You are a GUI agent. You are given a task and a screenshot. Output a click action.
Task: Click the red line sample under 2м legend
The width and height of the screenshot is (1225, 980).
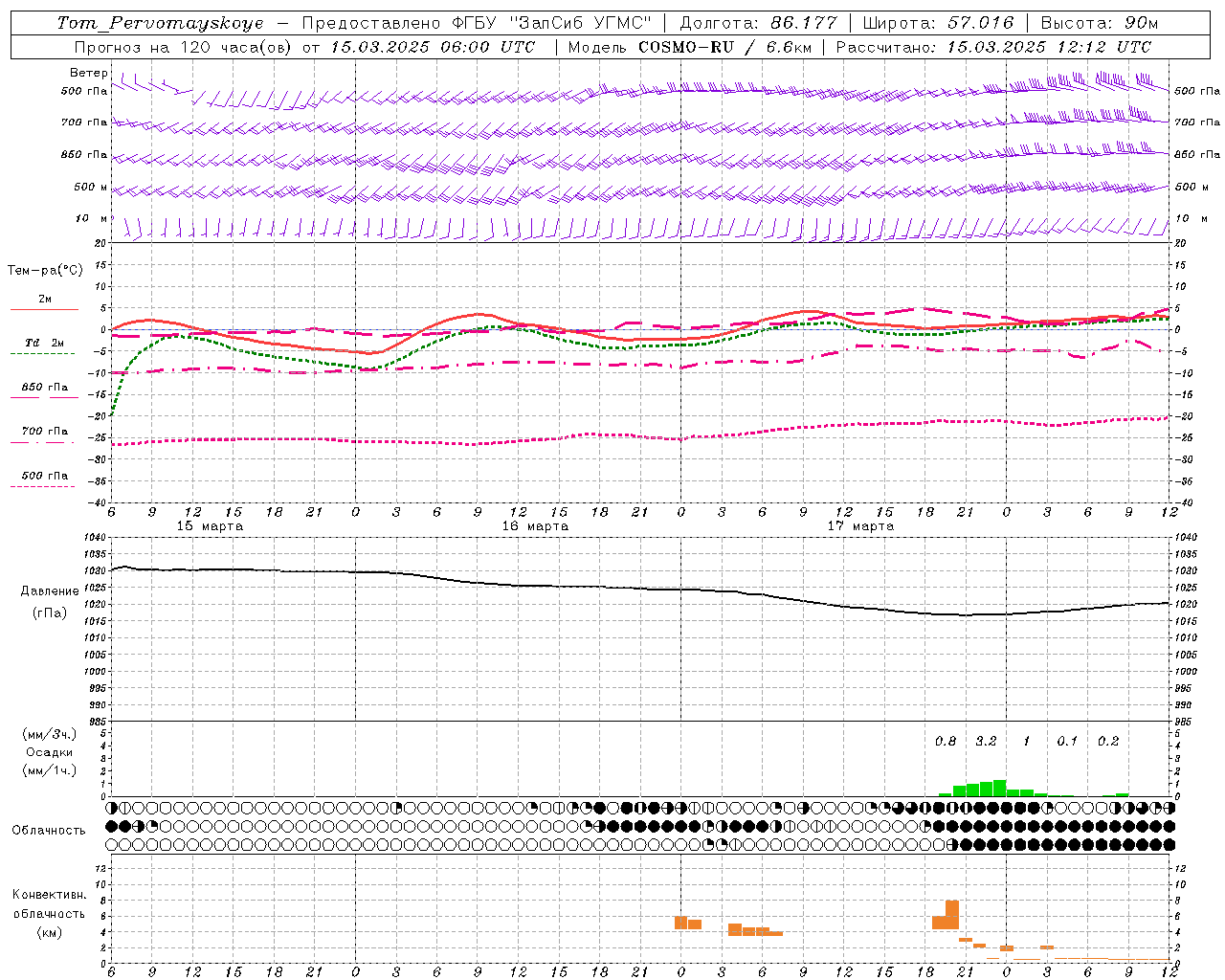coord(44,310)
